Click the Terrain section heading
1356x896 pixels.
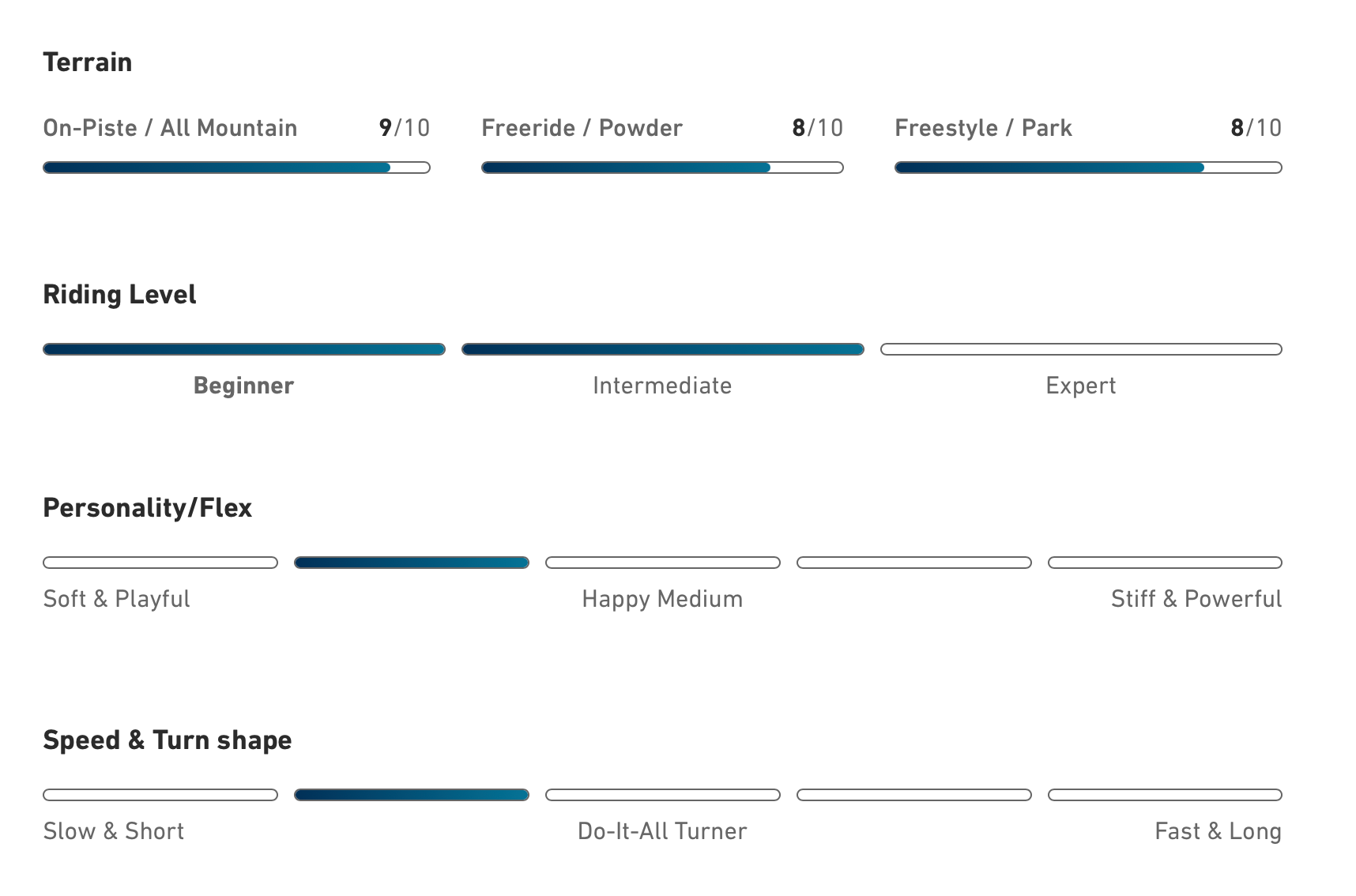pos(88,62)
